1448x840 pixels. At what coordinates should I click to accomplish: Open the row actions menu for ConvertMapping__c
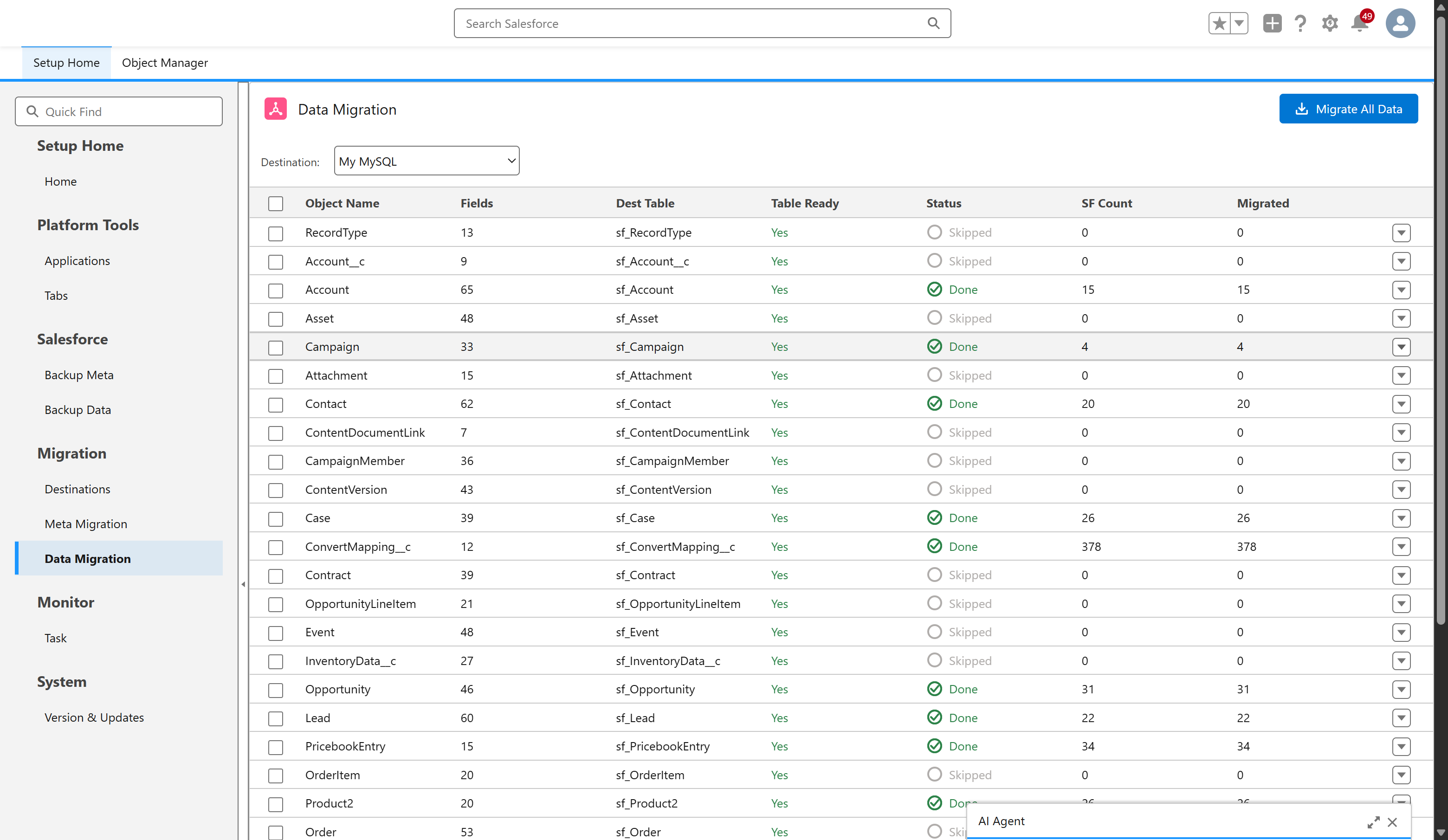click(x=1402, y=546)
